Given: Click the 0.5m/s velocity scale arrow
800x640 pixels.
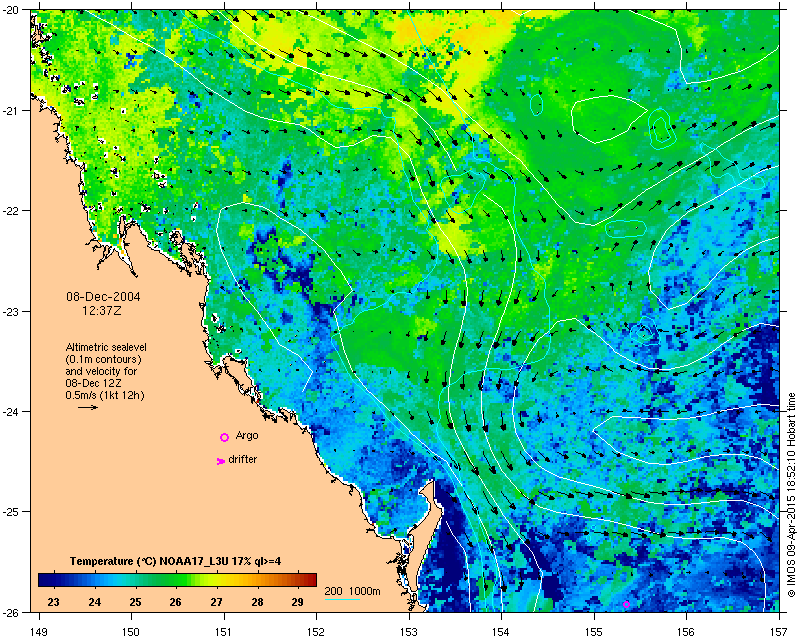Looking at the screenshot, I should [88, 407].
